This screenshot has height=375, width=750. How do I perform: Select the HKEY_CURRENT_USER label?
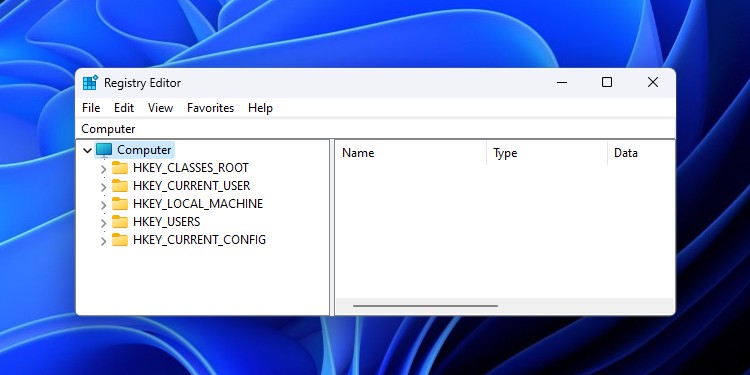pyautogui.click(x=191, y=186)
